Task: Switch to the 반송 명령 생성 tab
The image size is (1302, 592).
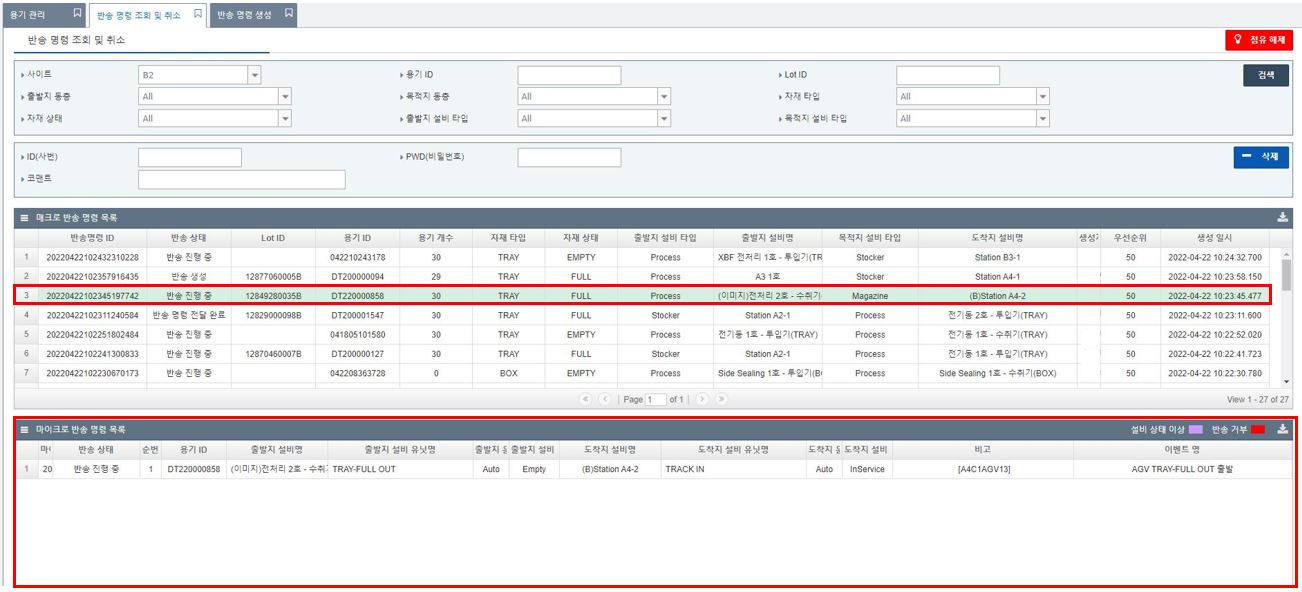Action: tap(244, 15)
